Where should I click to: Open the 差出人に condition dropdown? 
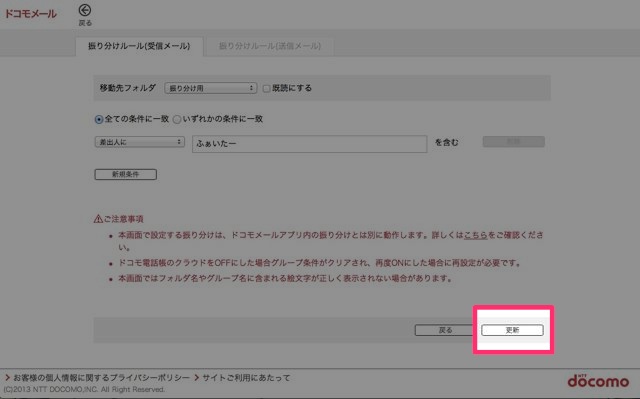[140, 142]
